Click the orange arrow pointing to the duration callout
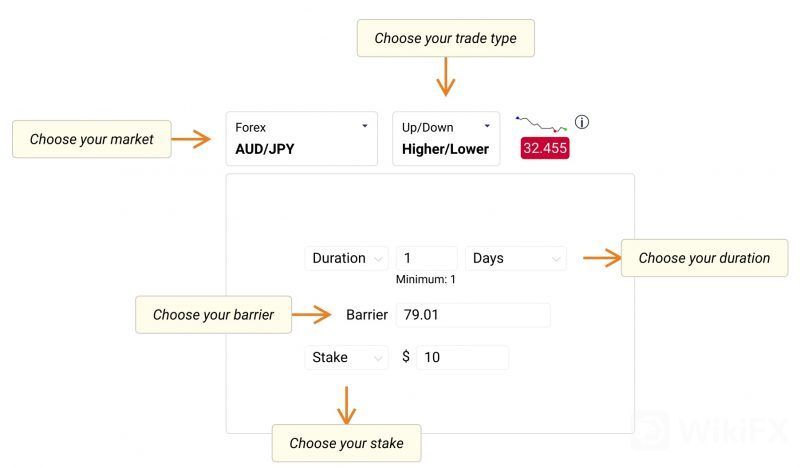Screen dimensions: 800x468 coord(599,258)
